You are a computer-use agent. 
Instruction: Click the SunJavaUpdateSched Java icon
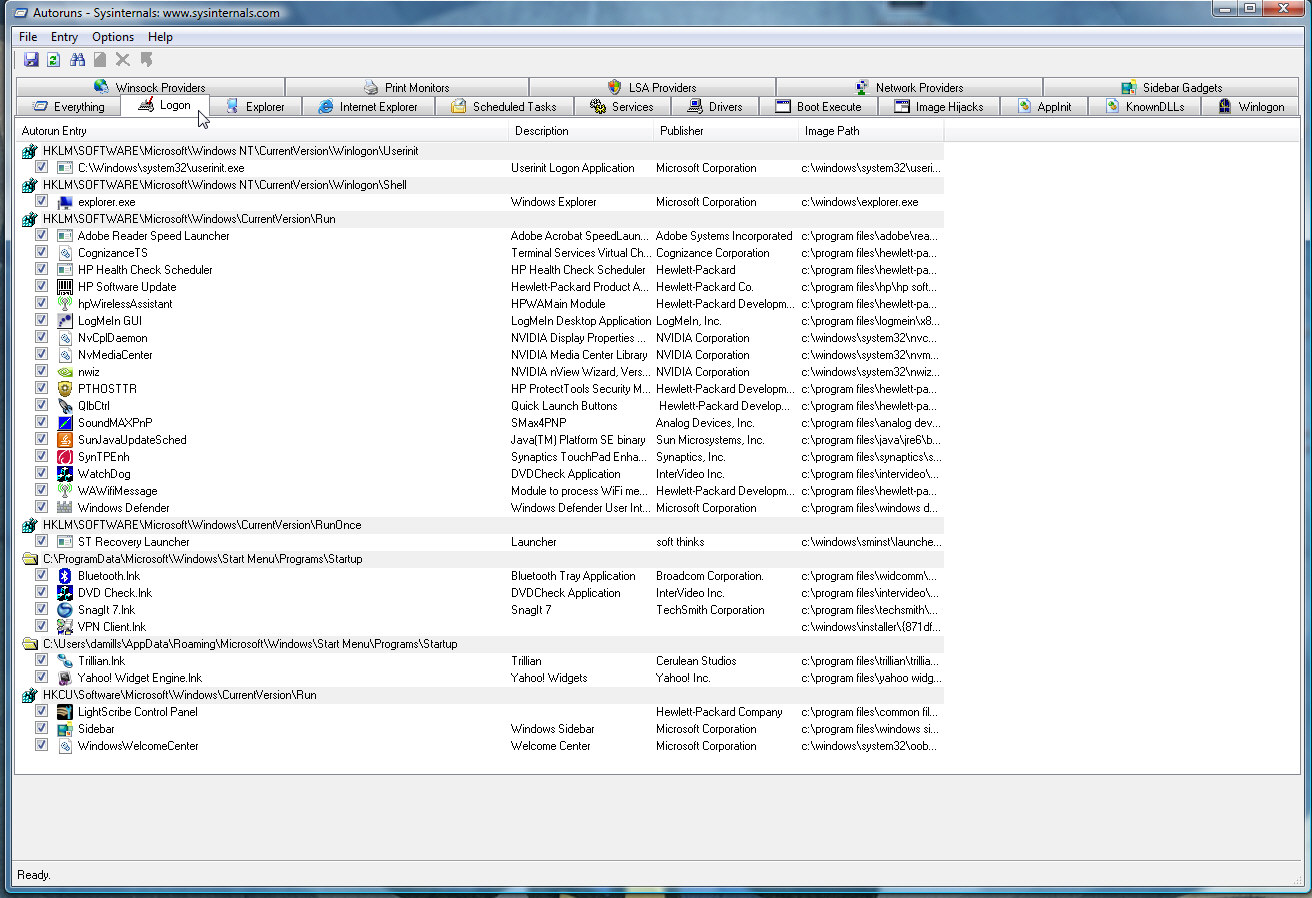click(65, 440)
